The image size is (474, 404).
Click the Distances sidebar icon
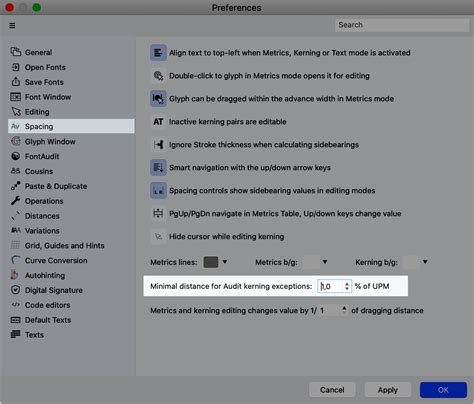pyautogui.click(x=16, y=216)
